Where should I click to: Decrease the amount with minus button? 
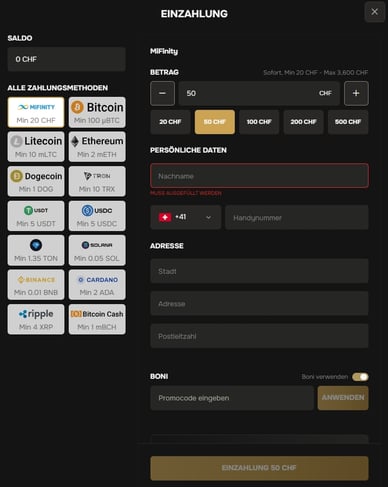pyautogui.click(x=162, y=93)
